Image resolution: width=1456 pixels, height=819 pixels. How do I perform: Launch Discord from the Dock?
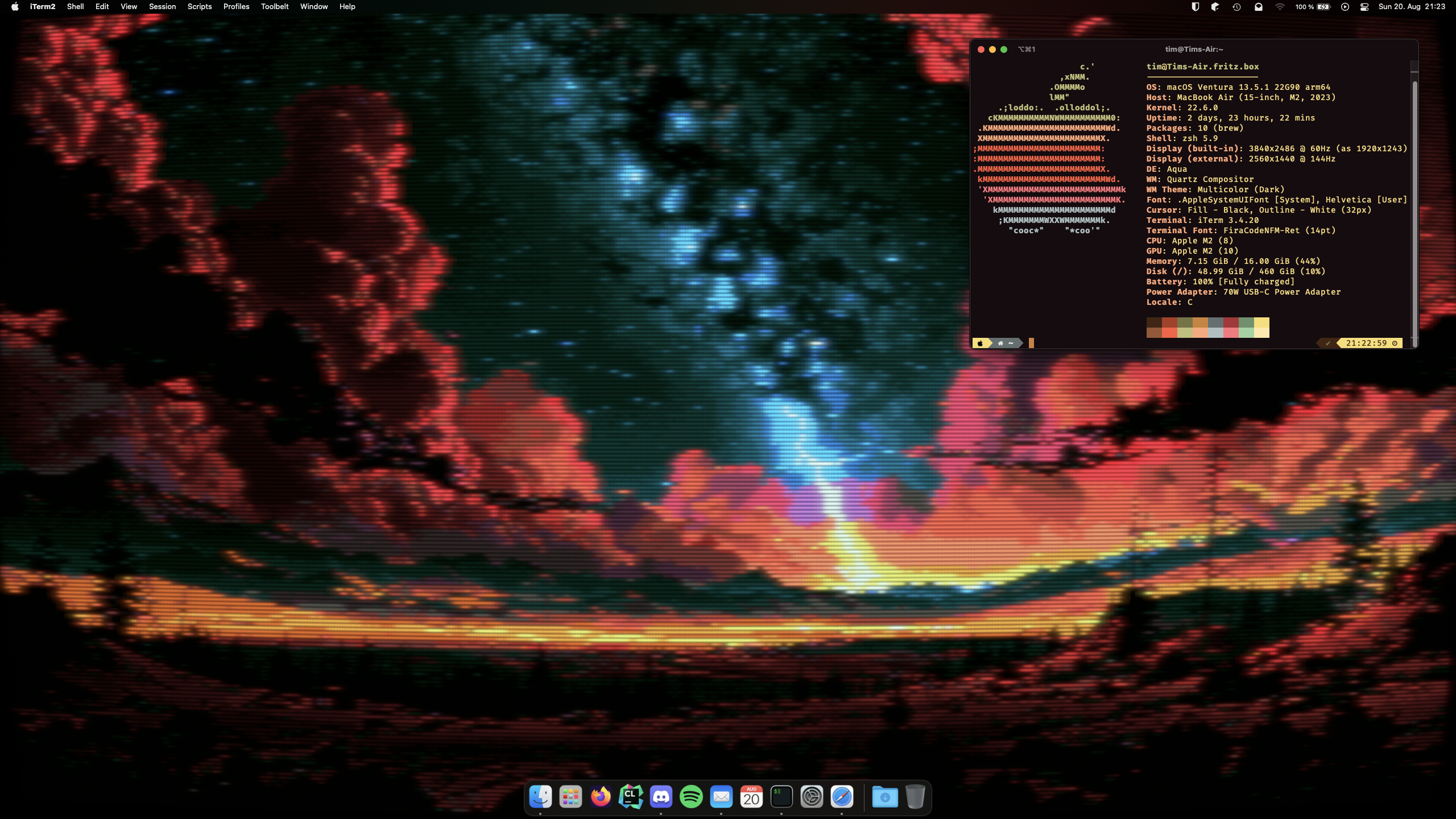[661, 797]
